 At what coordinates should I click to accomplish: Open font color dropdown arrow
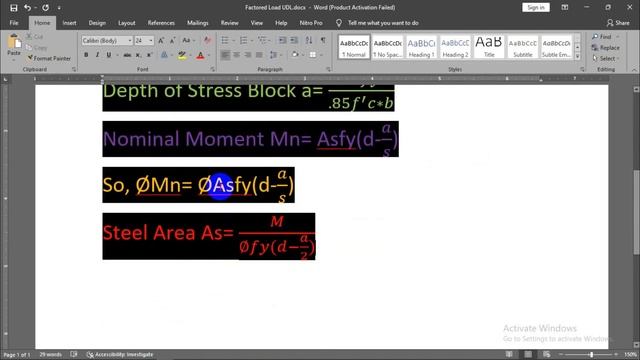[x=209, y=55]
